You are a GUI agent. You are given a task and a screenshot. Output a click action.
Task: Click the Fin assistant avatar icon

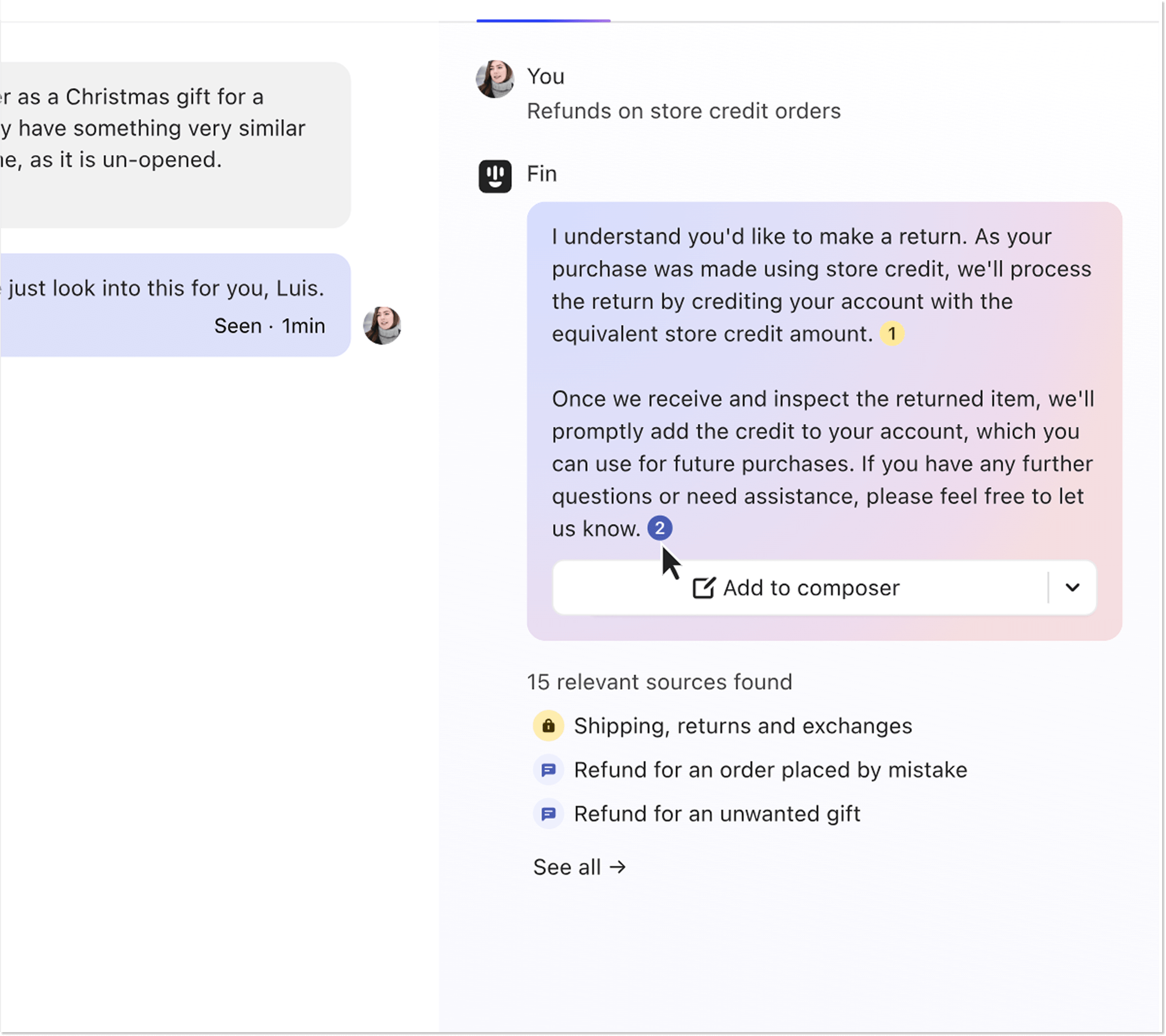(495, 176)
